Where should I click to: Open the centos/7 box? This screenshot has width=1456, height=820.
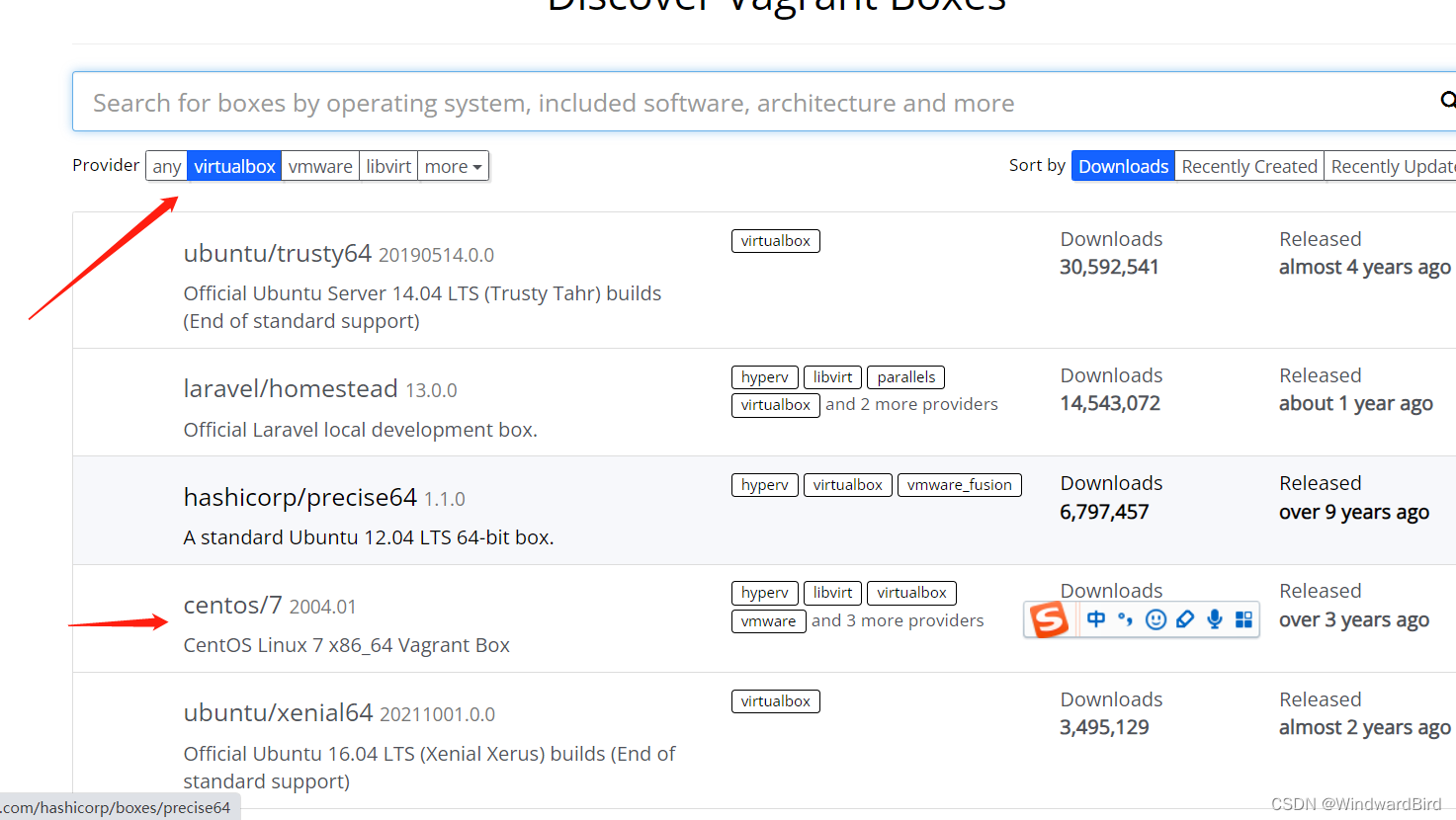click(233, 605)
